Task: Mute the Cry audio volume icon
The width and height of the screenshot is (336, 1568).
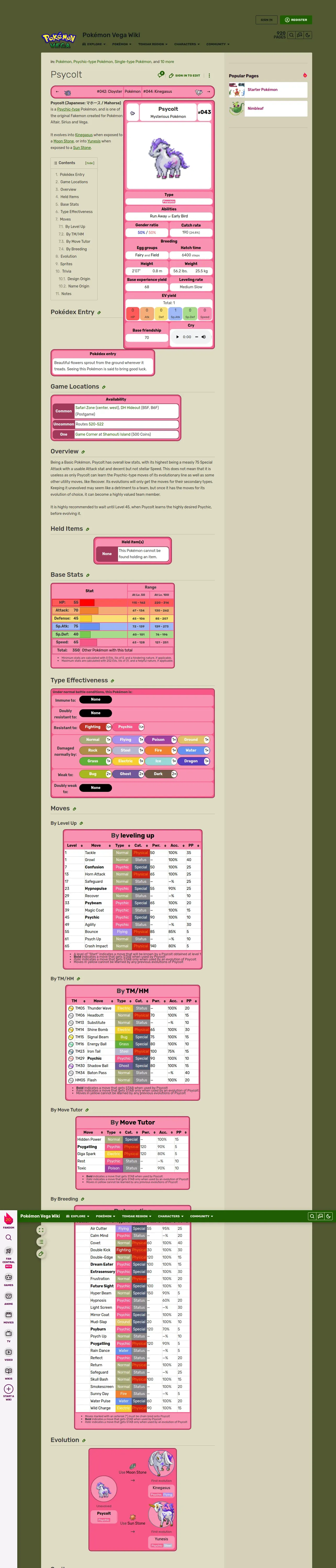Action: click(204, 337)
